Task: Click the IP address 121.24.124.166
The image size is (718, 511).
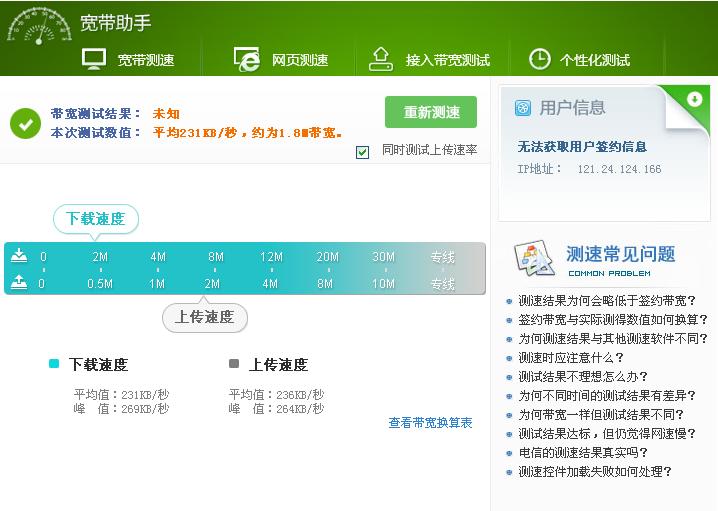Action: [x=619, y=169]
